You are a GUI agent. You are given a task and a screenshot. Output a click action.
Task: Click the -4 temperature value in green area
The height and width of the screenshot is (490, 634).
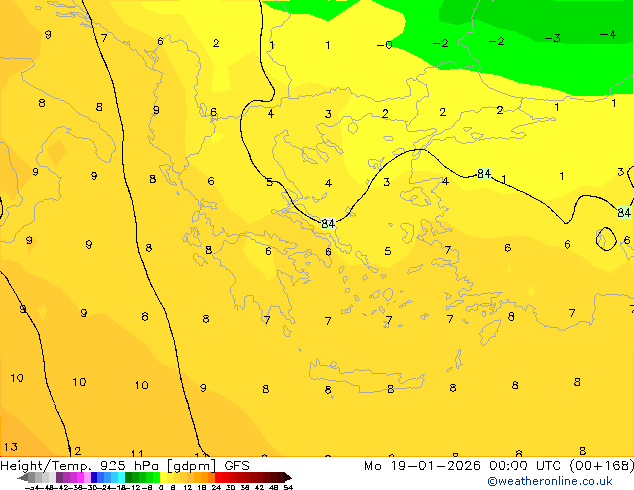(x=608, y=34)
